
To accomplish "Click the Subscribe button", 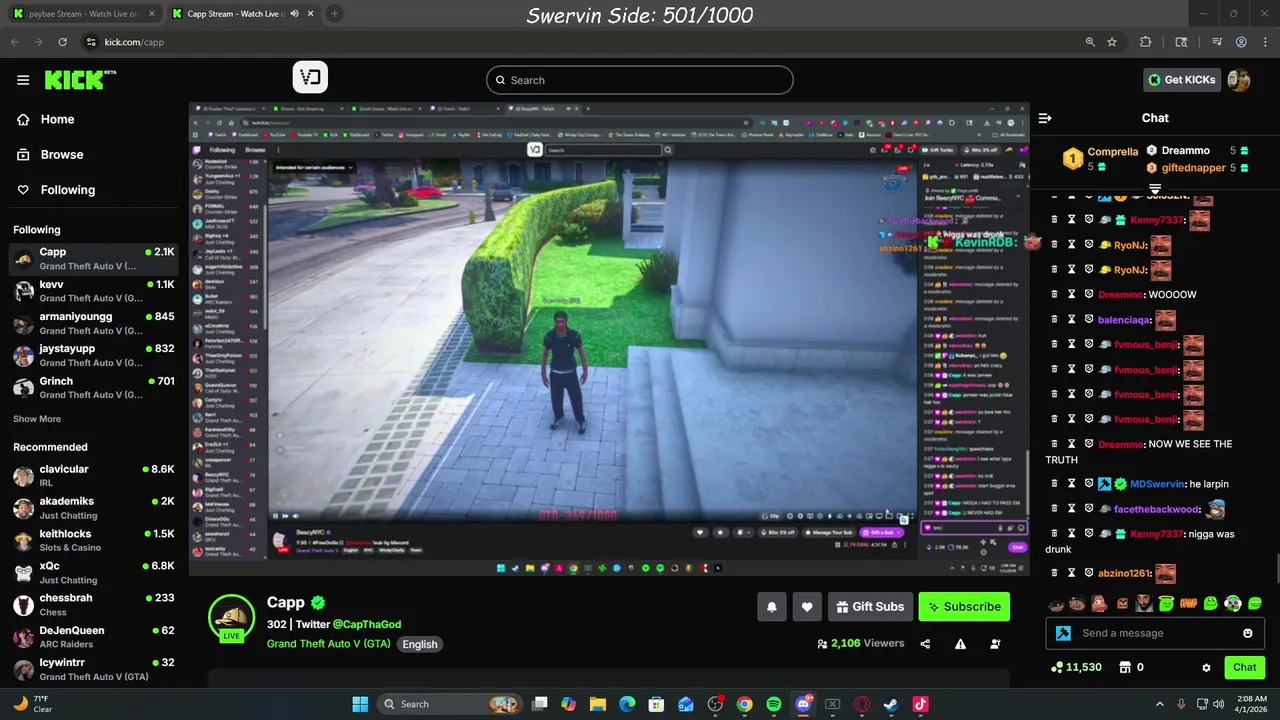I will tap(964, 607).
